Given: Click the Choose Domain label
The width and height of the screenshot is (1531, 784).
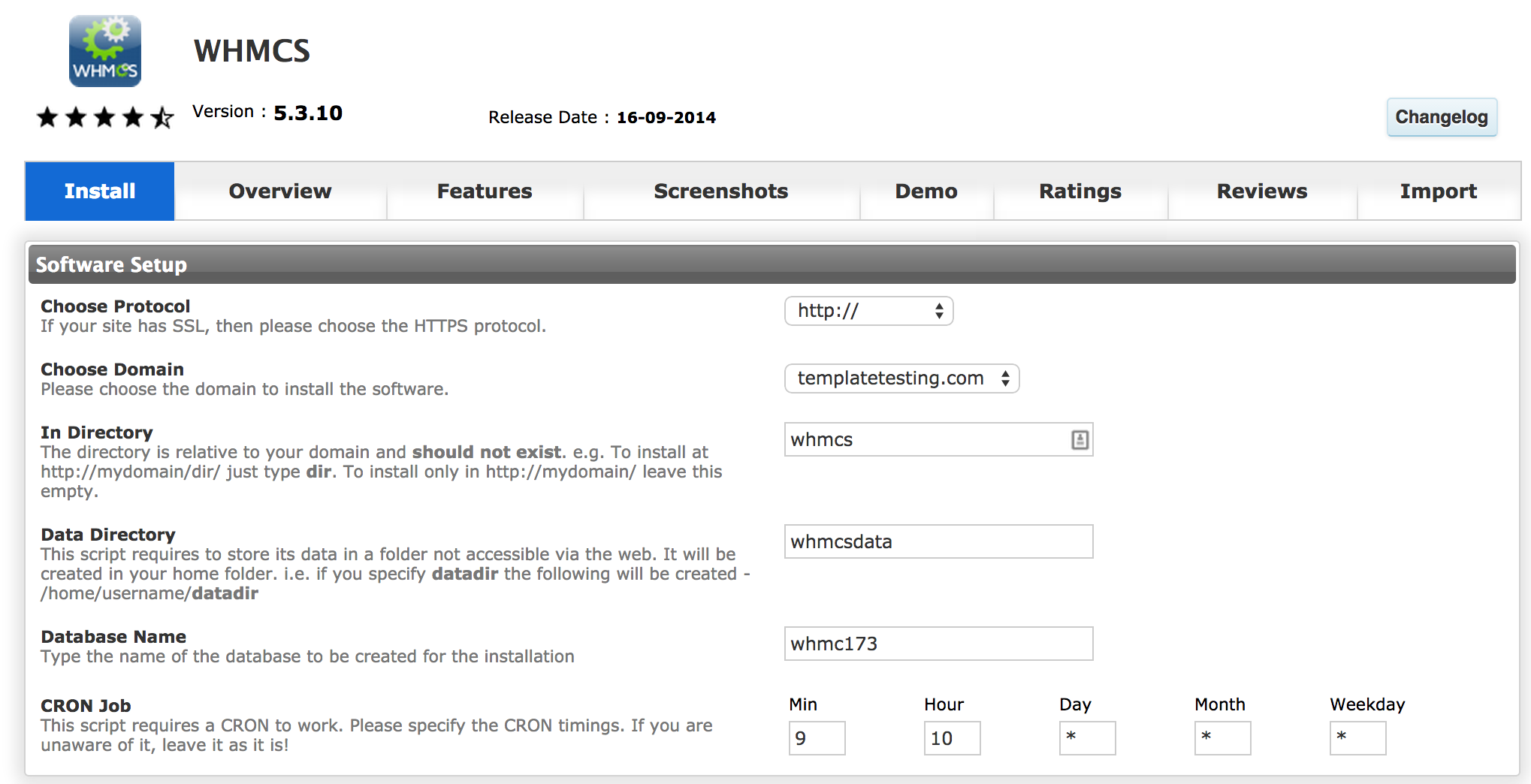Looking at the screenshot, I should click(x=112, y=369).
